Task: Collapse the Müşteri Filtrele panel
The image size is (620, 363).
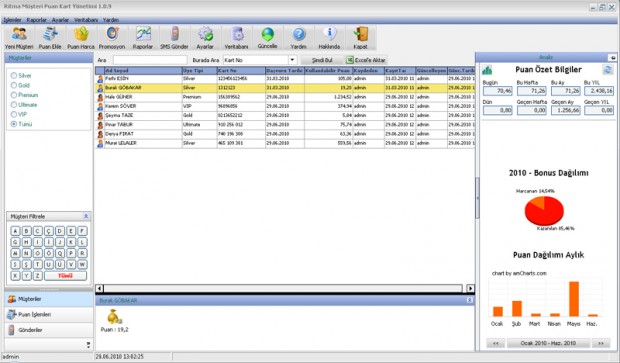Action: tap(86, 216)
